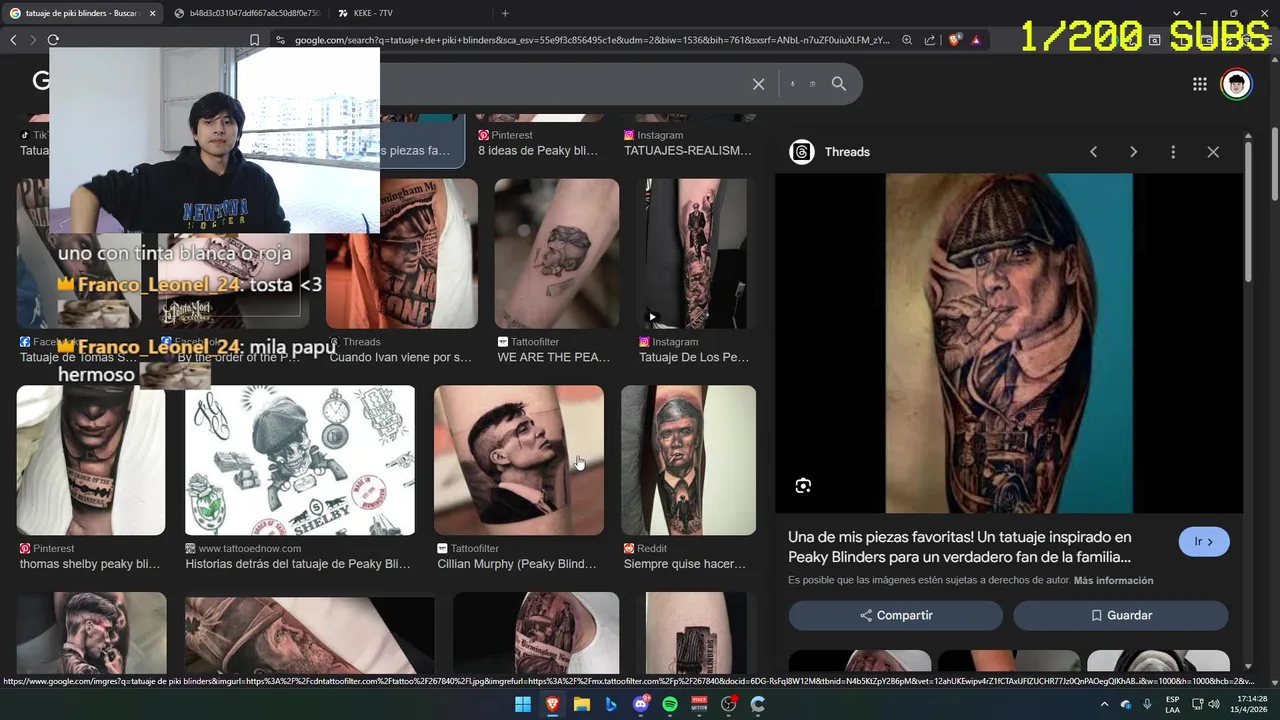Screen dimensions: 1280x720
Task: Open the Windows Start menu
Action: click(523, 704)
